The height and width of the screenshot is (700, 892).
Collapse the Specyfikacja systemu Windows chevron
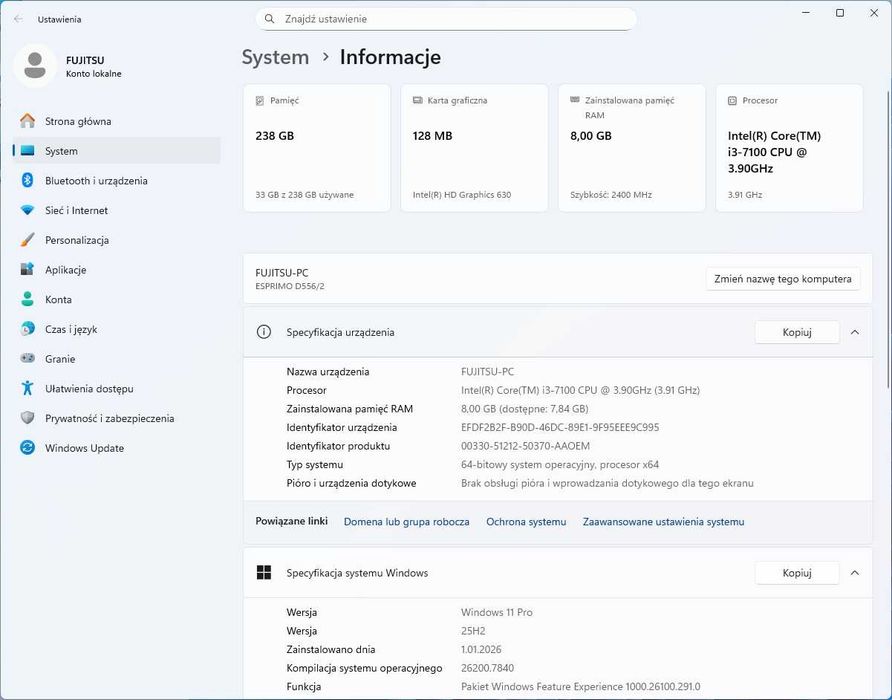[x=854, y=573]
